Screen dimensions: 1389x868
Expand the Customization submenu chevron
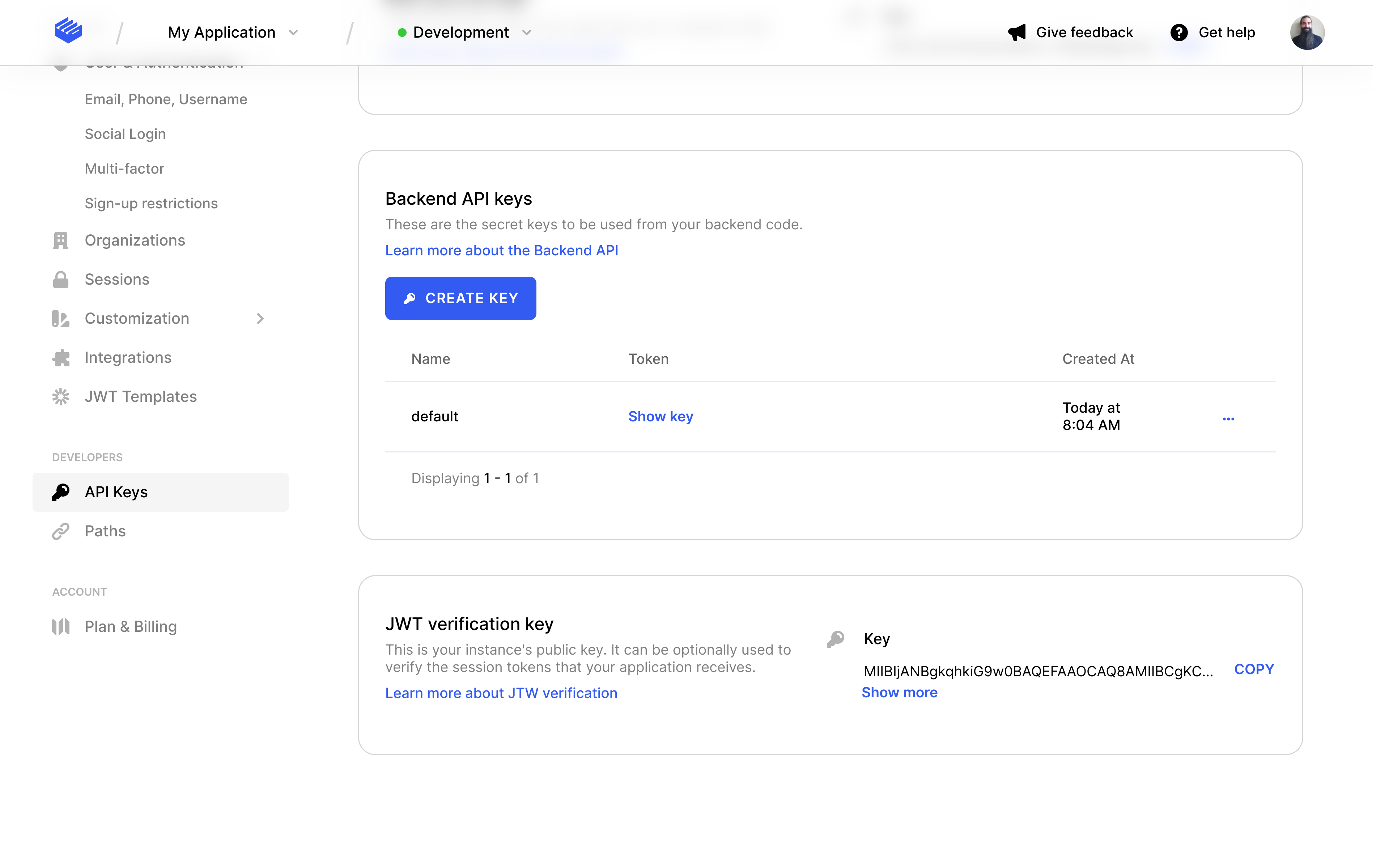click(x=260, y=319)
